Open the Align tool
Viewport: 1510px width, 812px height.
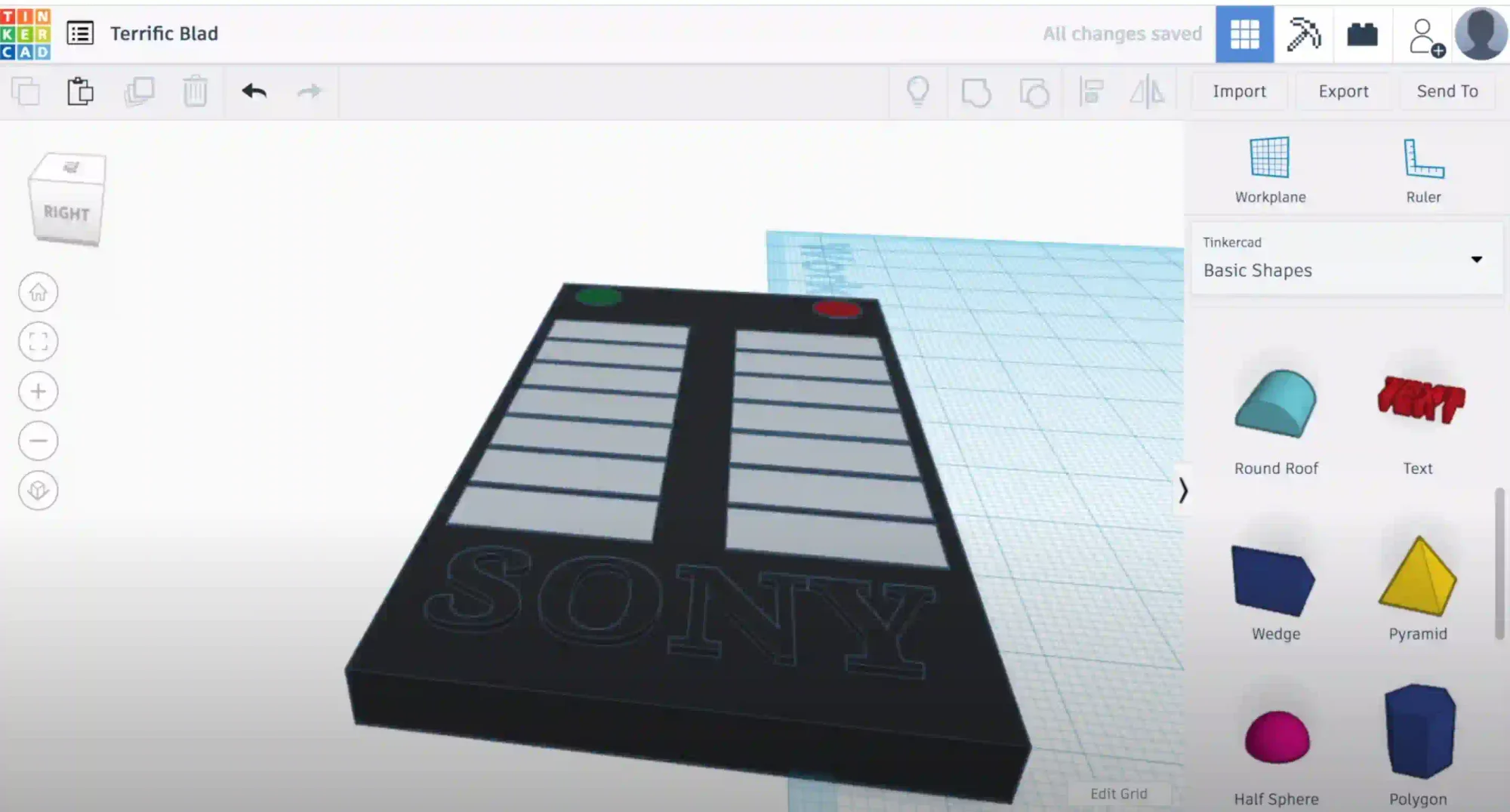click(1091, 91)
